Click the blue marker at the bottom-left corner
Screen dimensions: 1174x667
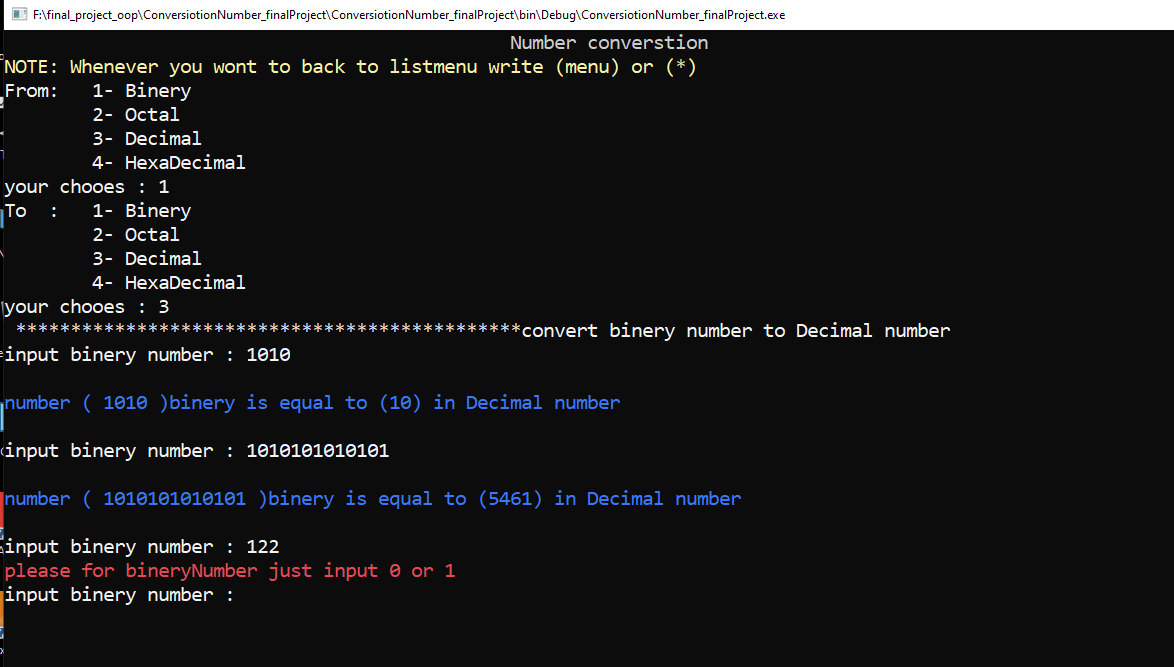pyautogui.click(x=3, y=632)
